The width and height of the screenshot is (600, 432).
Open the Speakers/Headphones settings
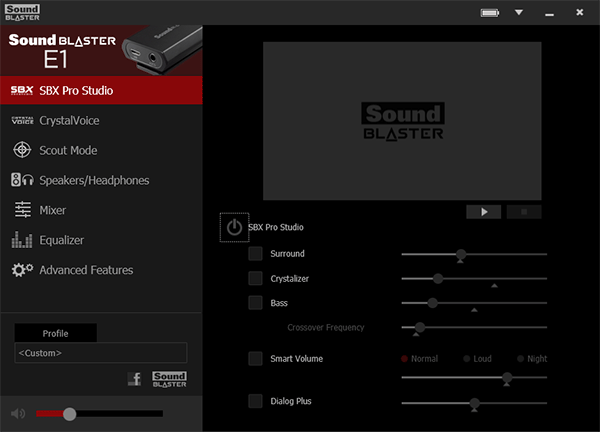point(101,180)
